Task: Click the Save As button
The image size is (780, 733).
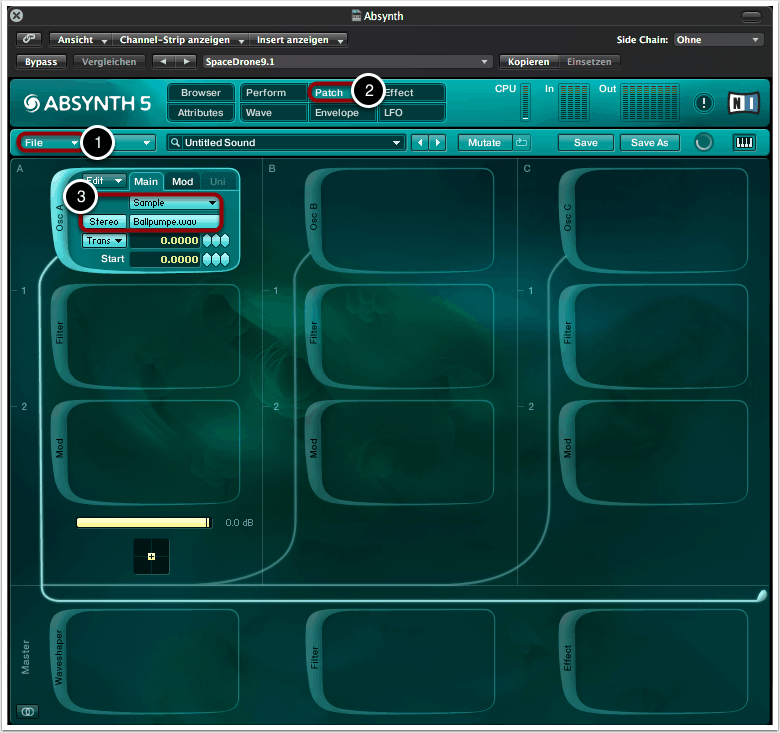Action: 650,143
